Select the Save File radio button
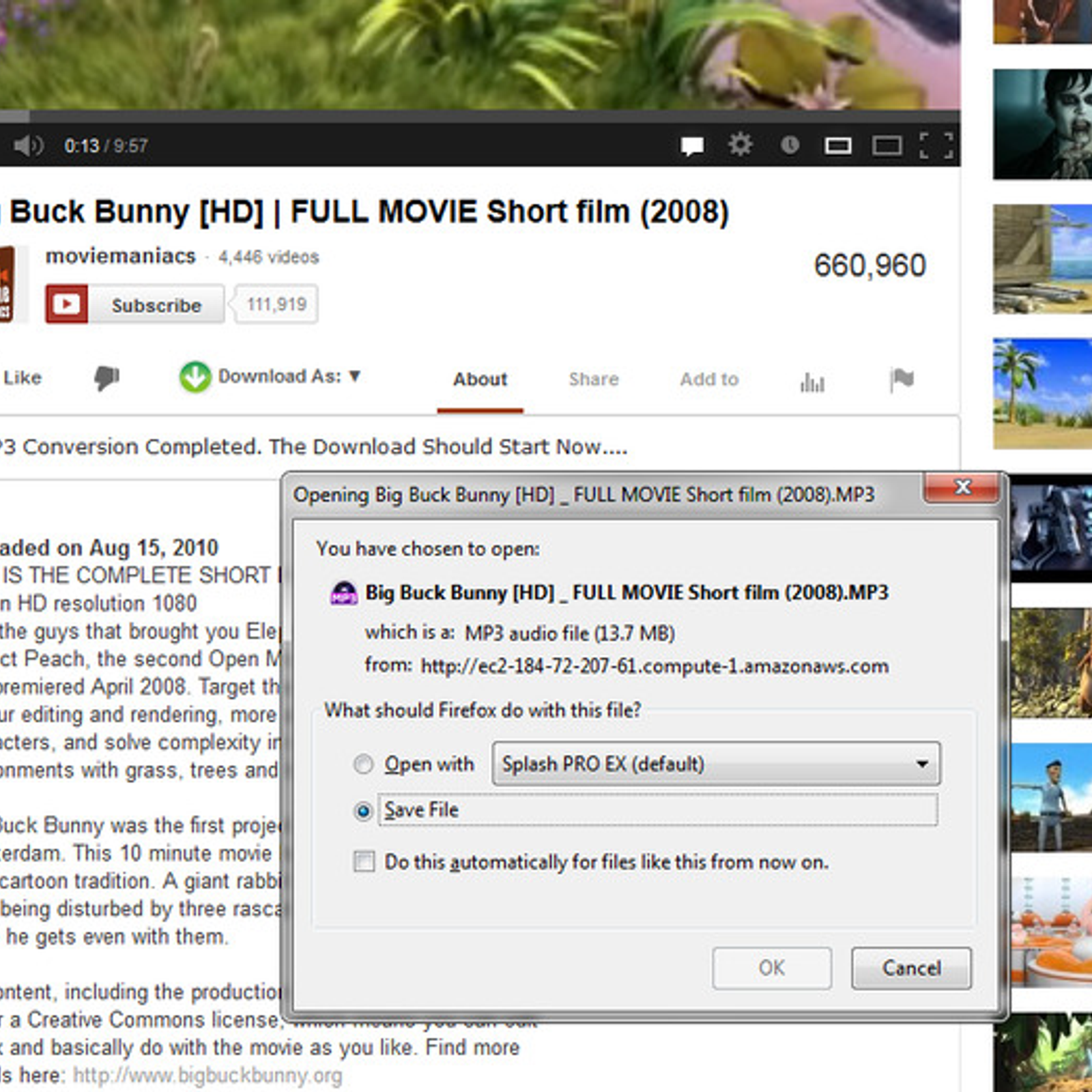Screen dimensions: 1092x1092 point(363,811)
